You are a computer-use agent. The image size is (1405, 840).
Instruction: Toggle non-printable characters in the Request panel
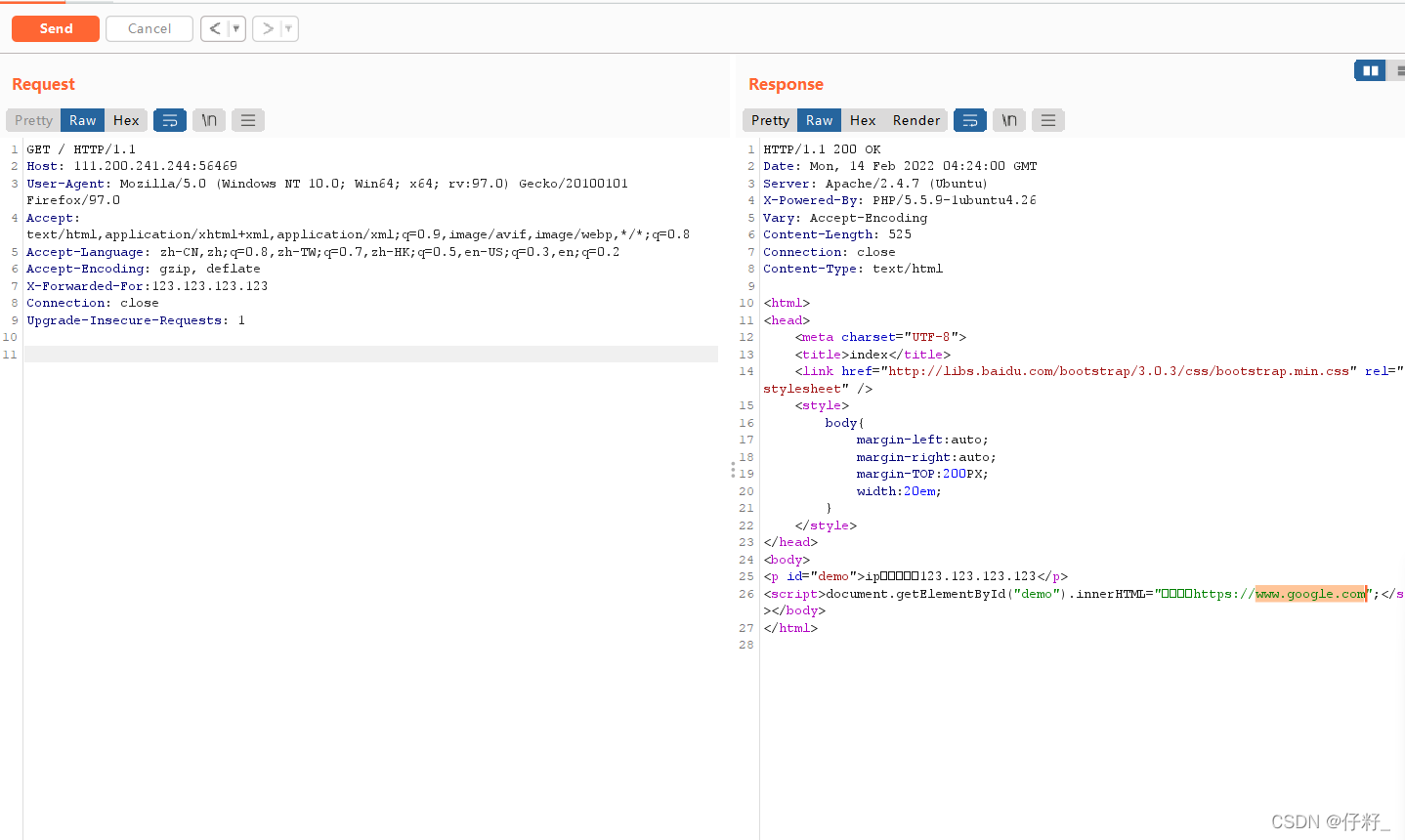[x=209, y=120]
